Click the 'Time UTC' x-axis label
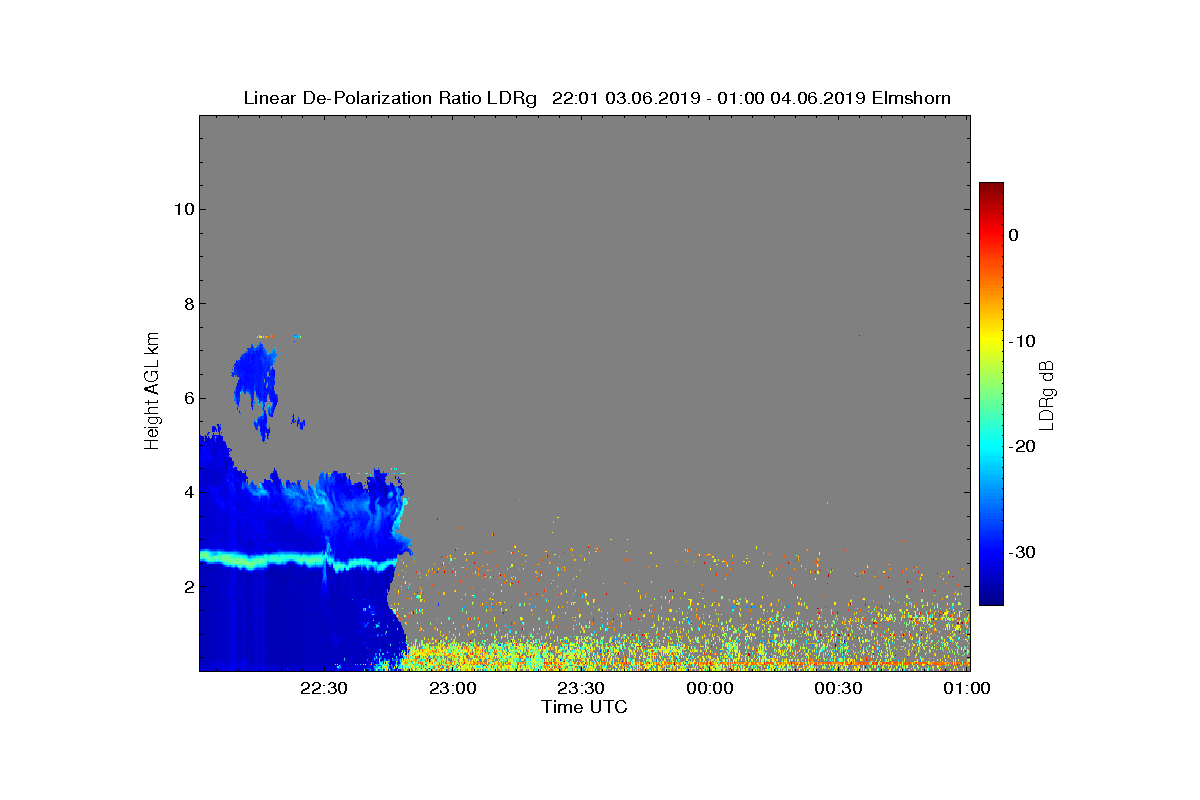The height and width of the screenshot is (800, 1200). click(585, 707)
